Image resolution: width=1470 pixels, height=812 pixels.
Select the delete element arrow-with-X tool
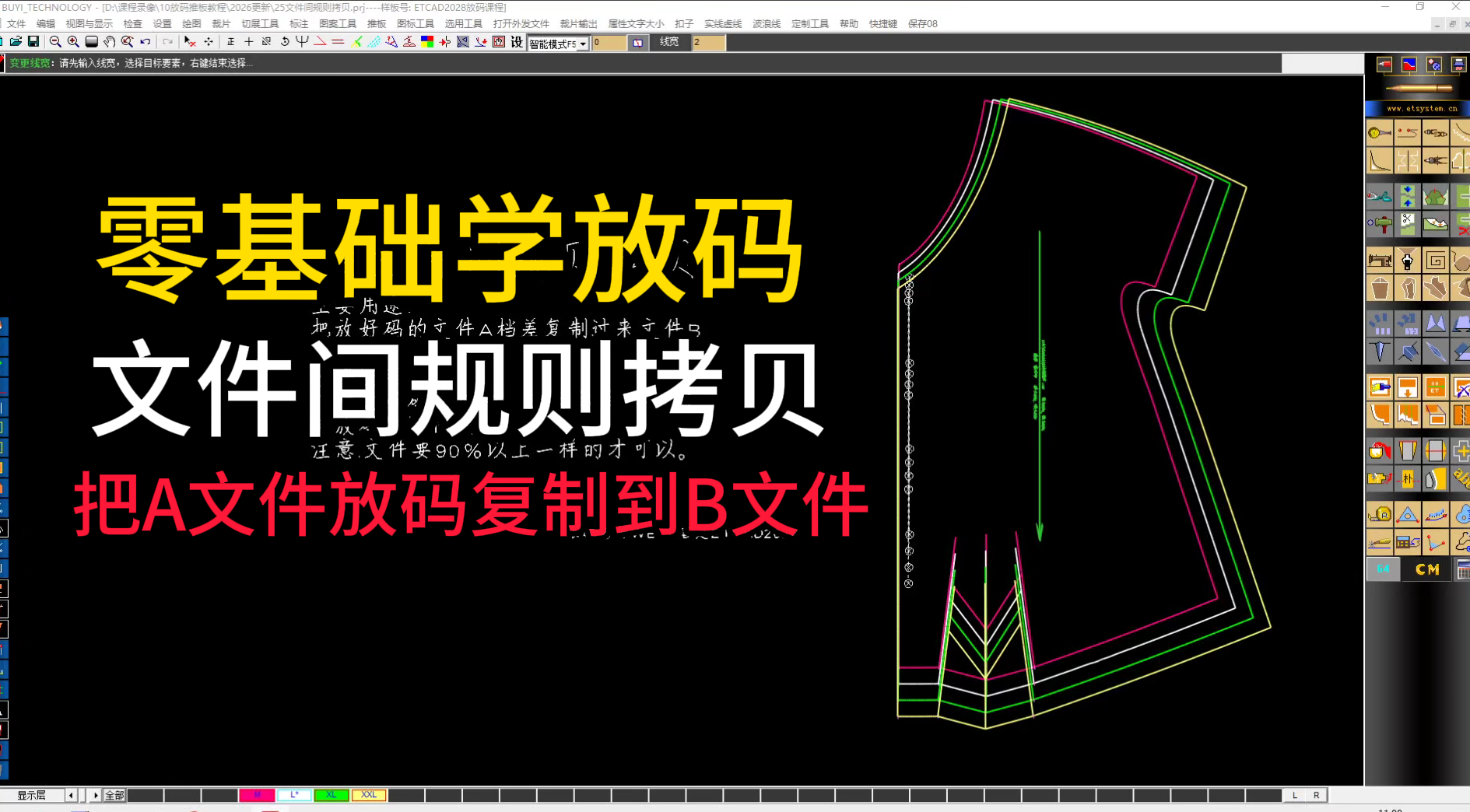(190, 42)
